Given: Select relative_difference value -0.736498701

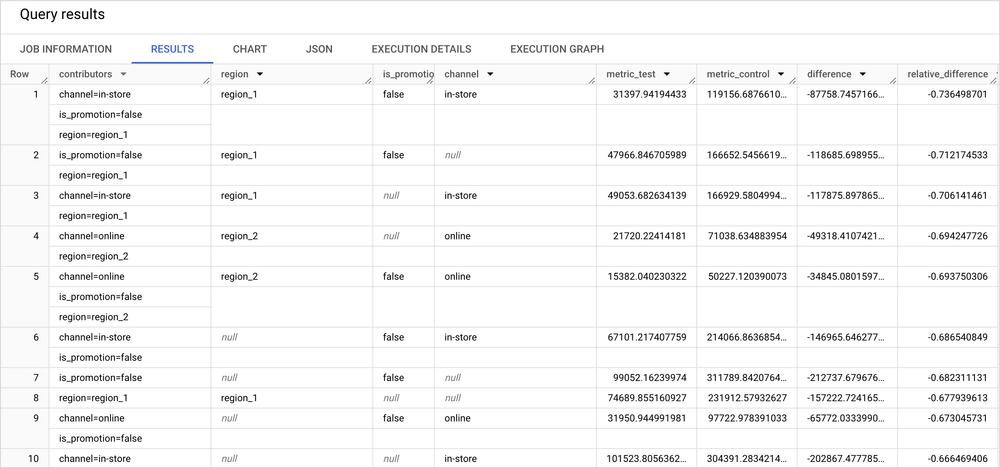Looking at the screenshot, I should (x=957, y=94).
